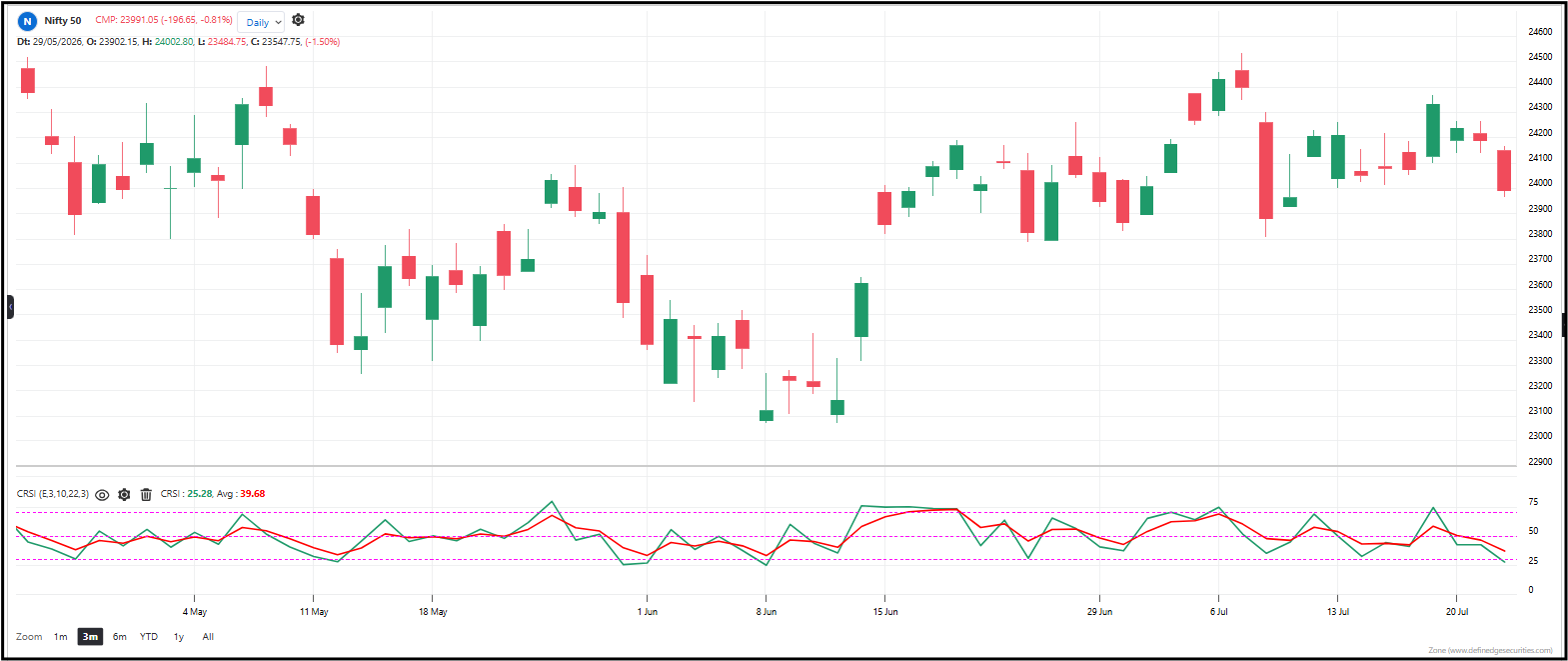
Task: Click the CRSI (E,3,10,22,3) indicator label
Action: (53, 494)
